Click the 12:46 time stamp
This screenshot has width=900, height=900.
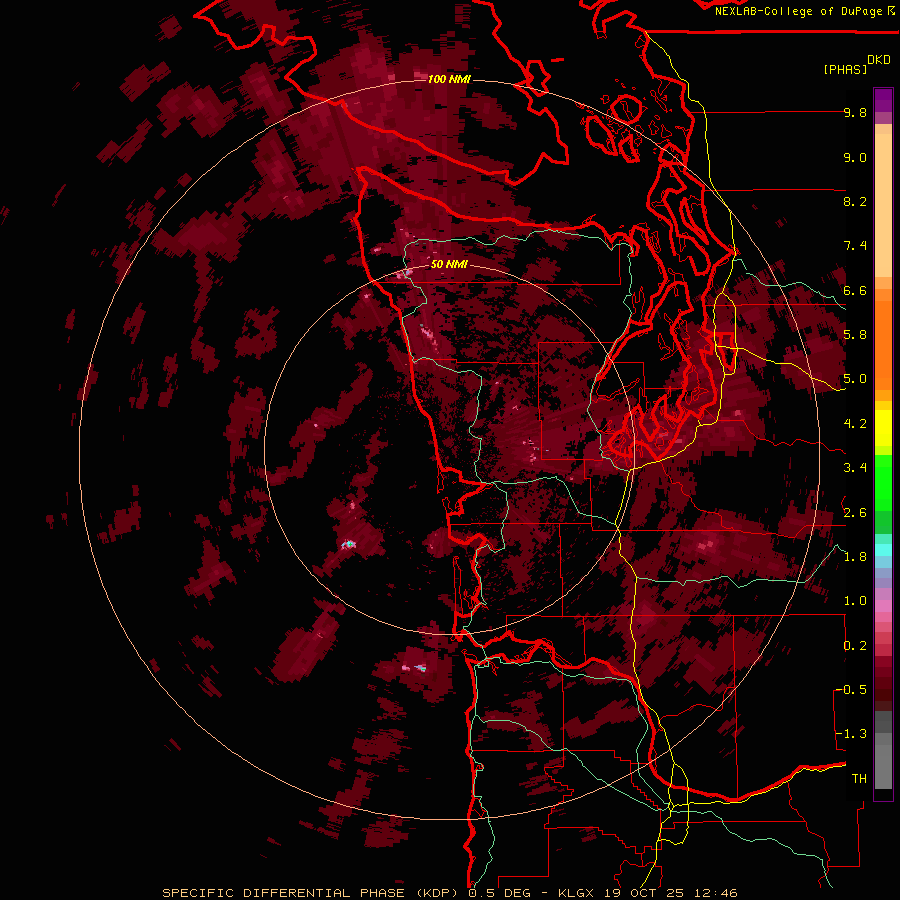(715, 893)
